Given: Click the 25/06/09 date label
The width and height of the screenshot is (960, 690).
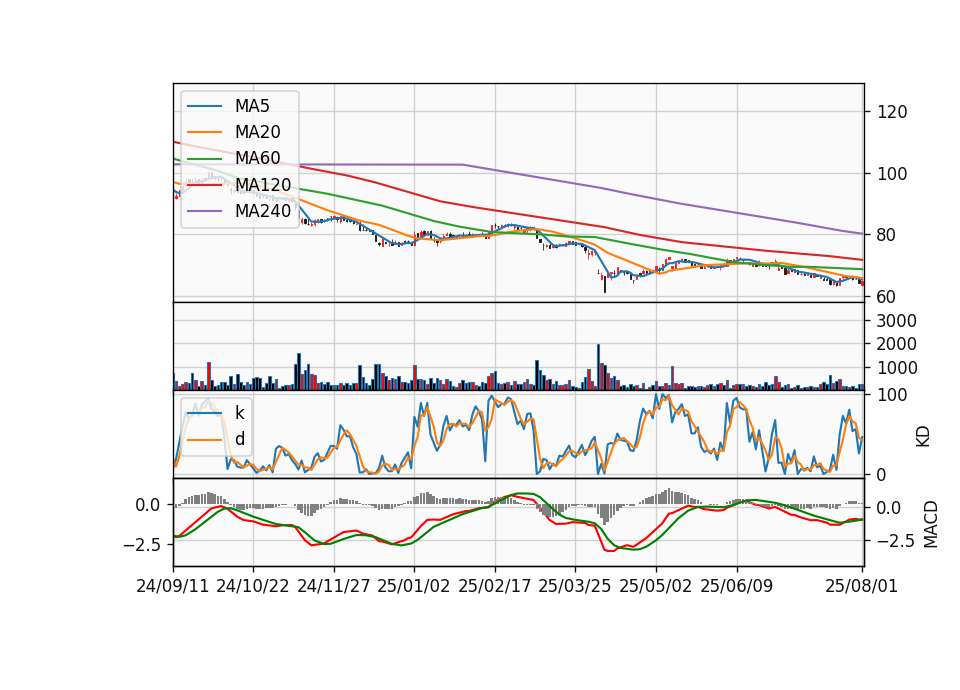Looking at the screenshot, I should 737,586.
